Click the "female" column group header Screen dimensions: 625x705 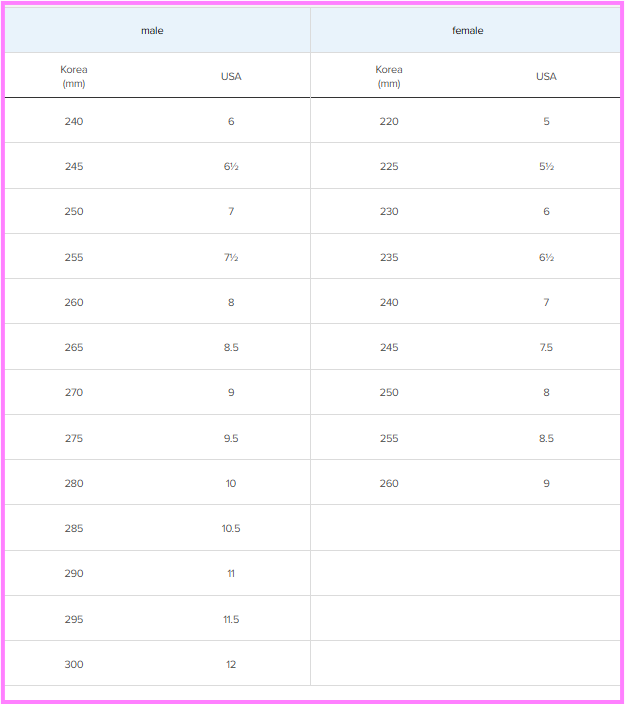click(467, 31)
